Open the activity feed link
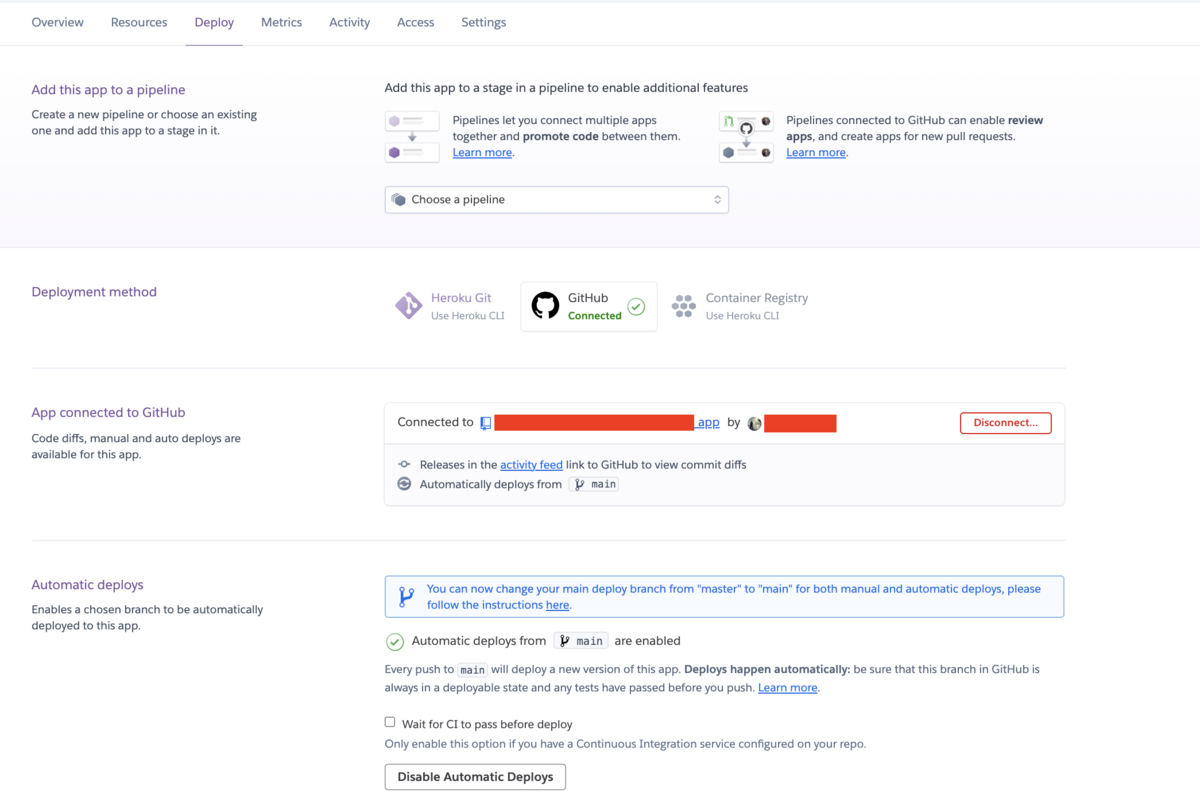This screenshot has height=812, width=1200. click(531, 465)
